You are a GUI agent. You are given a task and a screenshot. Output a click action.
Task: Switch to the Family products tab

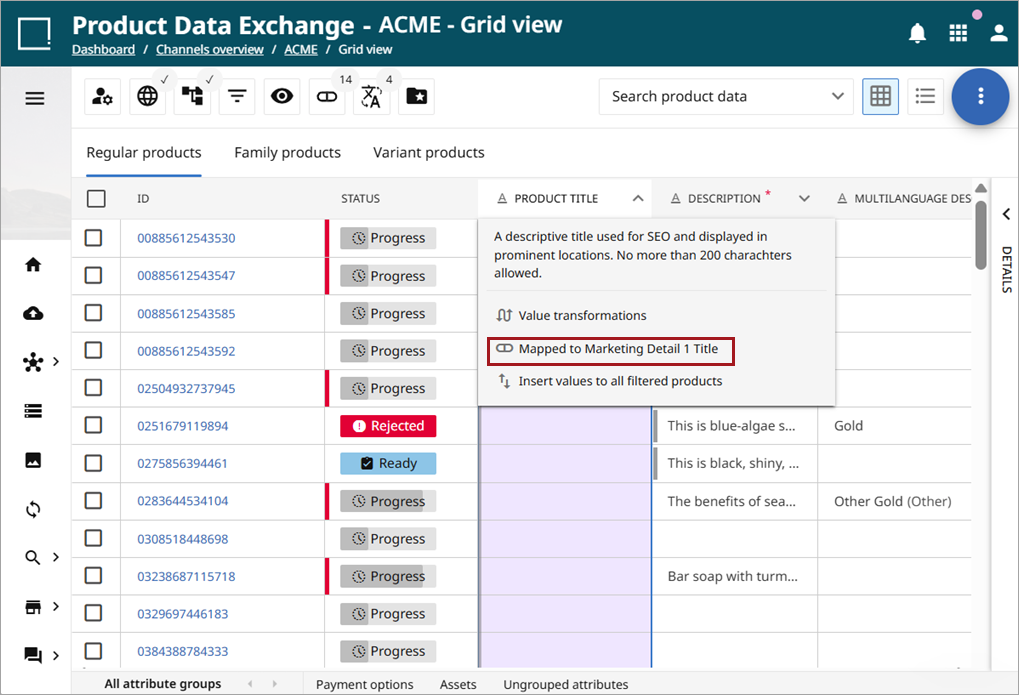point(287,152)
